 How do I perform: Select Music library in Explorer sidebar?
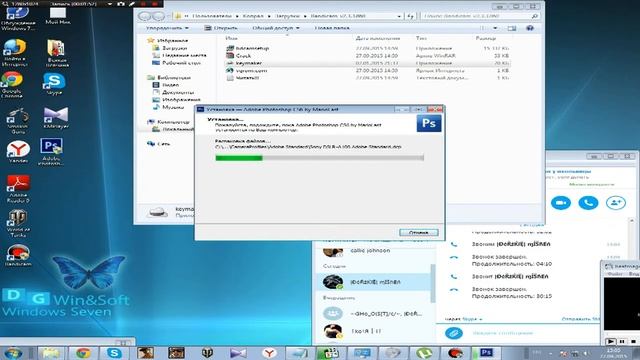point(168,107)
